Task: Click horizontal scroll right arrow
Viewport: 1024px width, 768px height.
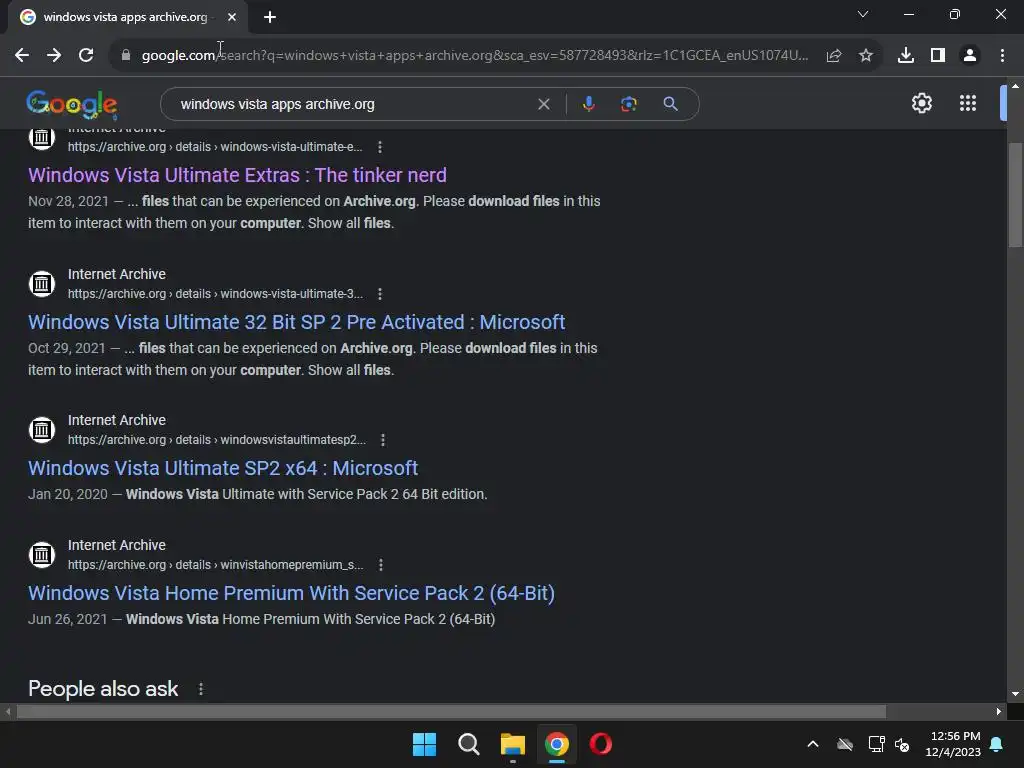Action: [998, 711]
